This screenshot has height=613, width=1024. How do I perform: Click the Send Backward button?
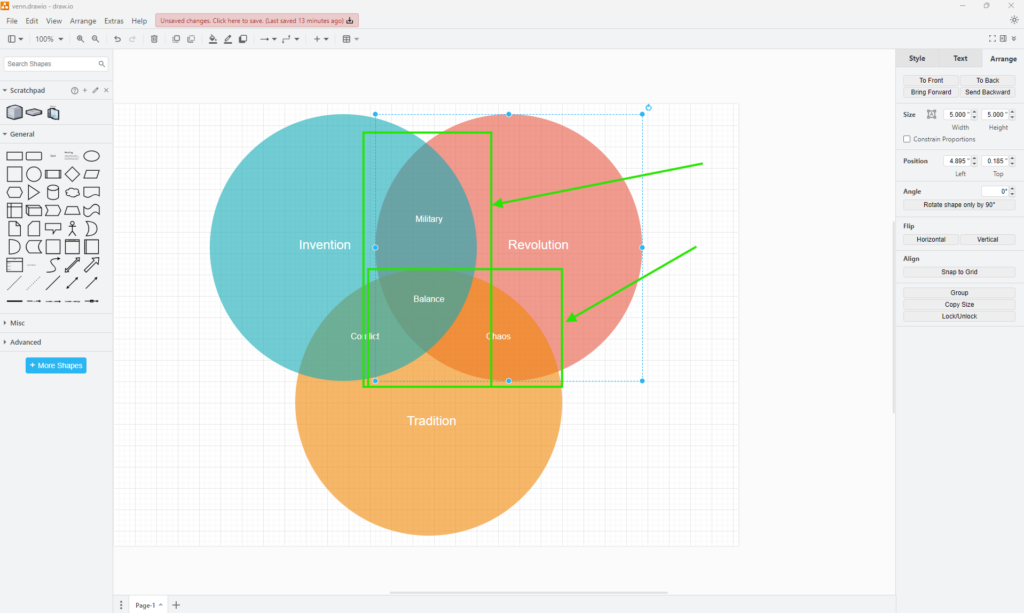pos(987,92)
